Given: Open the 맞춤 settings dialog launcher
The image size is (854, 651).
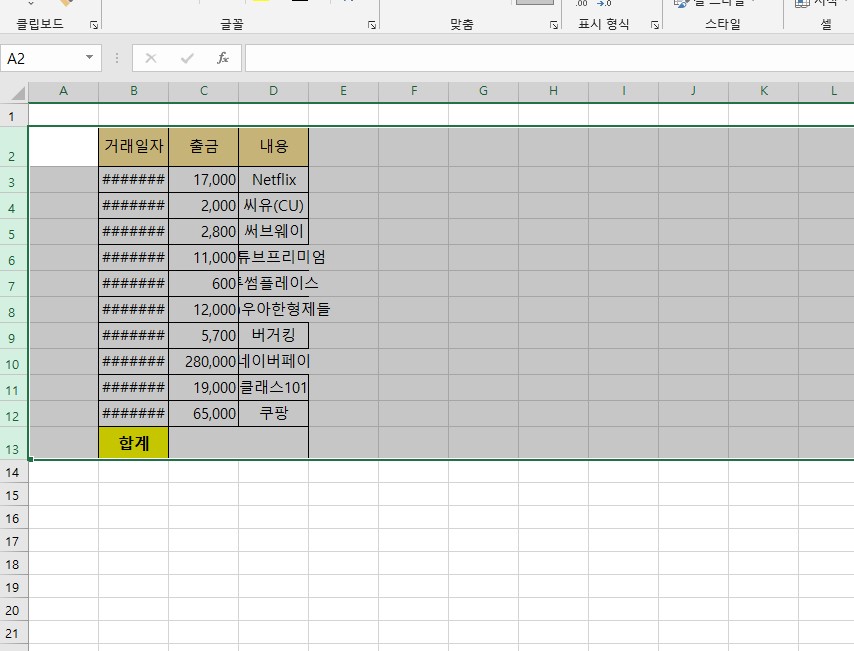Looking at the screenshot, I should click(x=554, y=25).
